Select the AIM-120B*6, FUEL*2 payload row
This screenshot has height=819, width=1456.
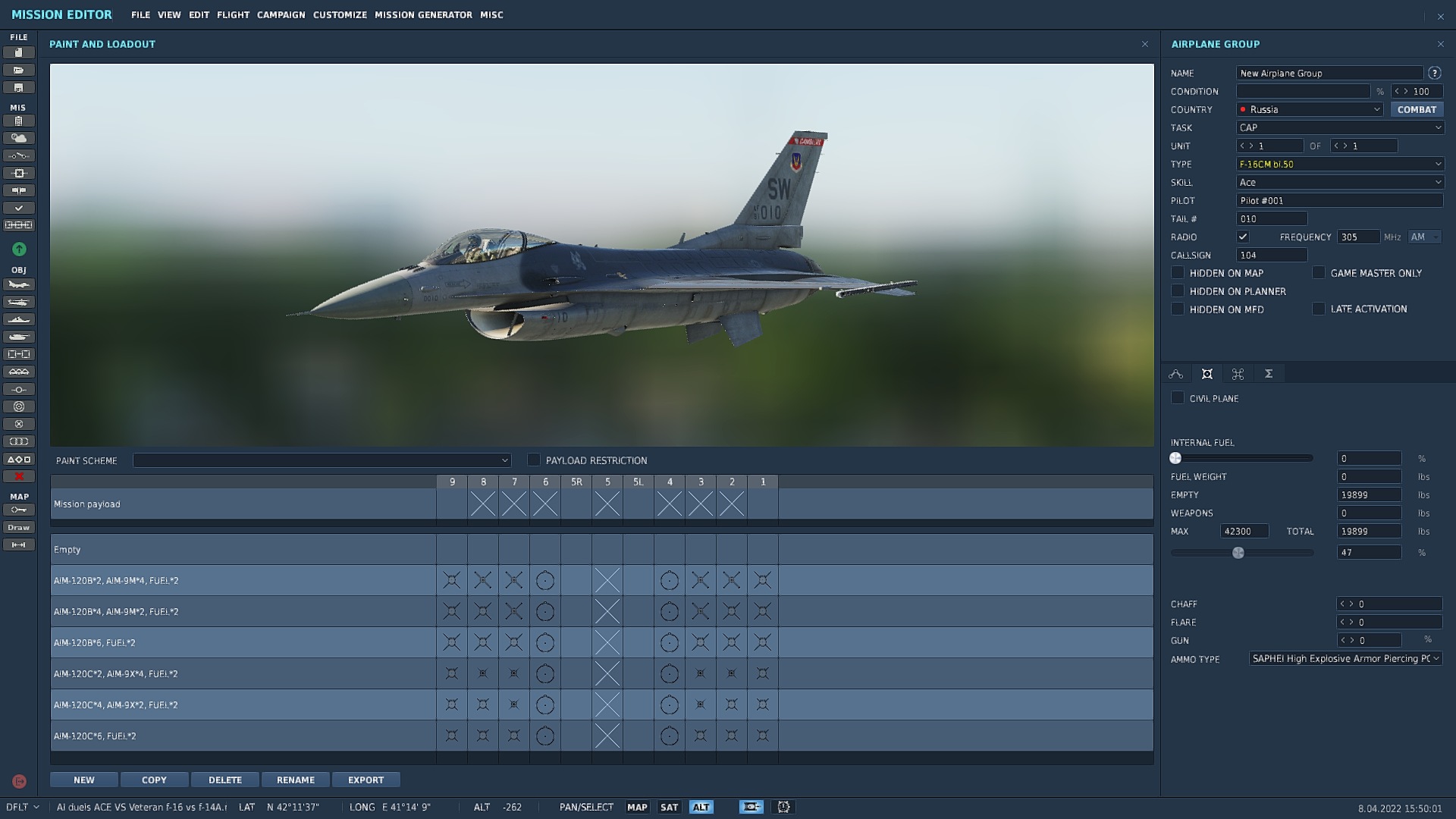point(601,642)
